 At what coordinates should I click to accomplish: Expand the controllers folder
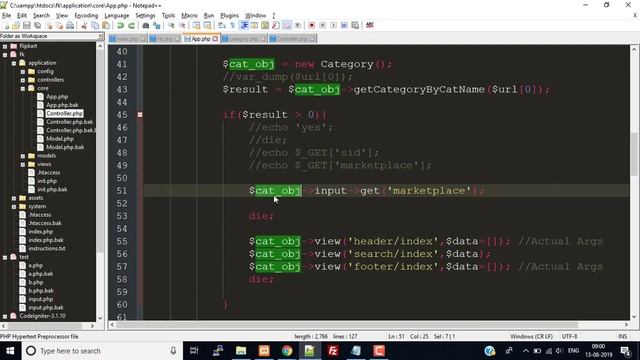coord(23,80)
